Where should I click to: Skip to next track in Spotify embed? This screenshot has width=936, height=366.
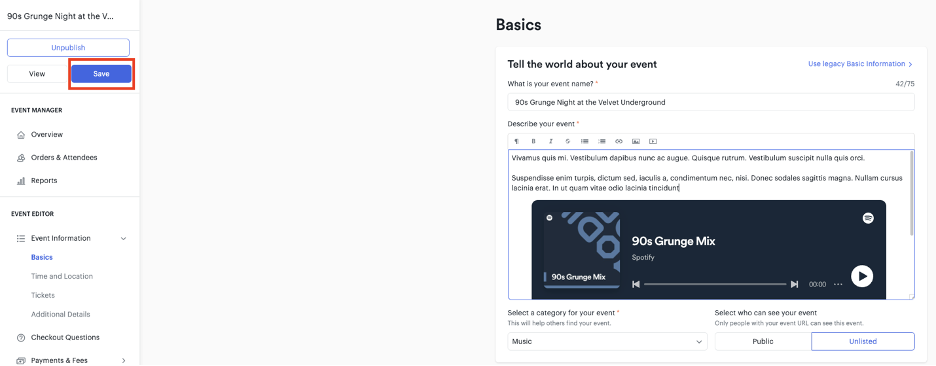tap(795, 284)
